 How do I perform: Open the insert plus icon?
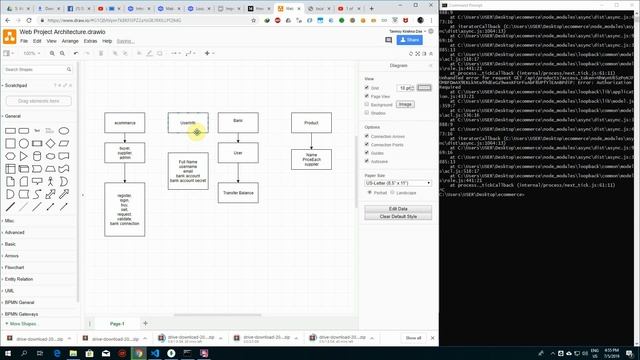(207, 53)
